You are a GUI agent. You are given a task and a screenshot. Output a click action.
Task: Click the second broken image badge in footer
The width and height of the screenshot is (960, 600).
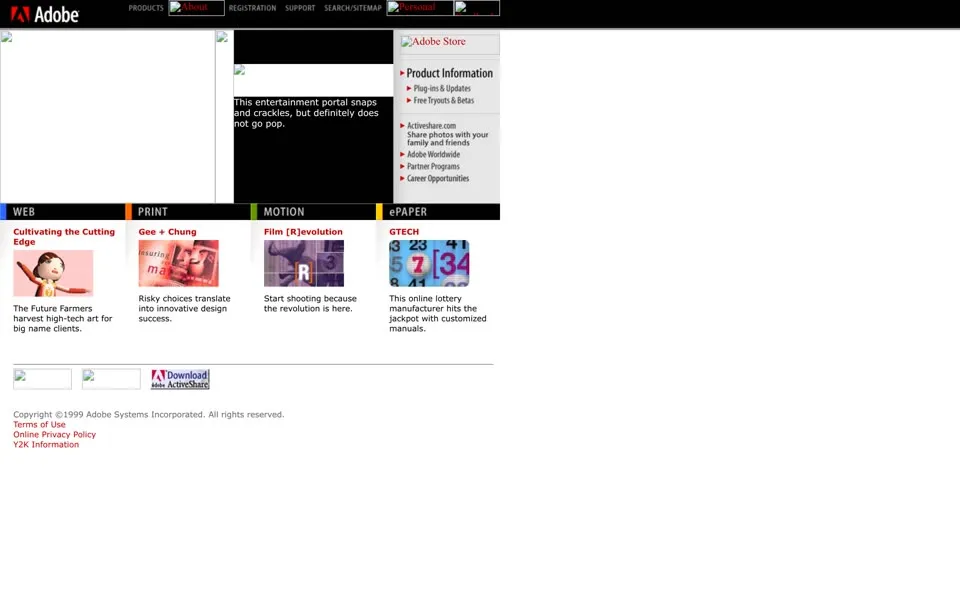pos(111,379)
